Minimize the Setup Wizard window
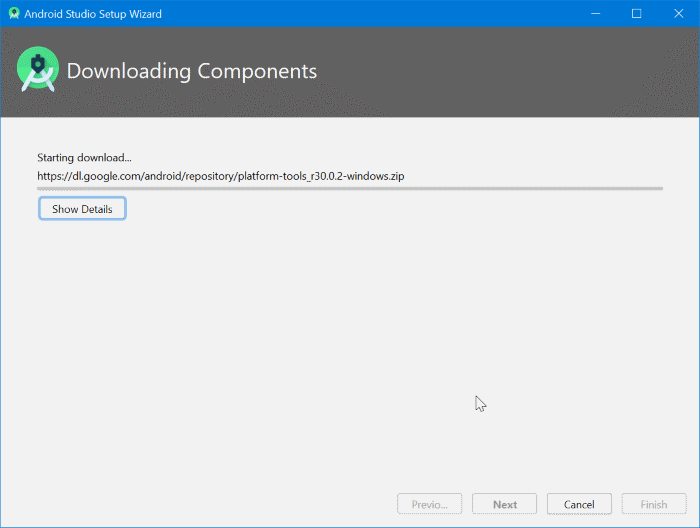This screenshot has height=528, width=700. (596, 13)
